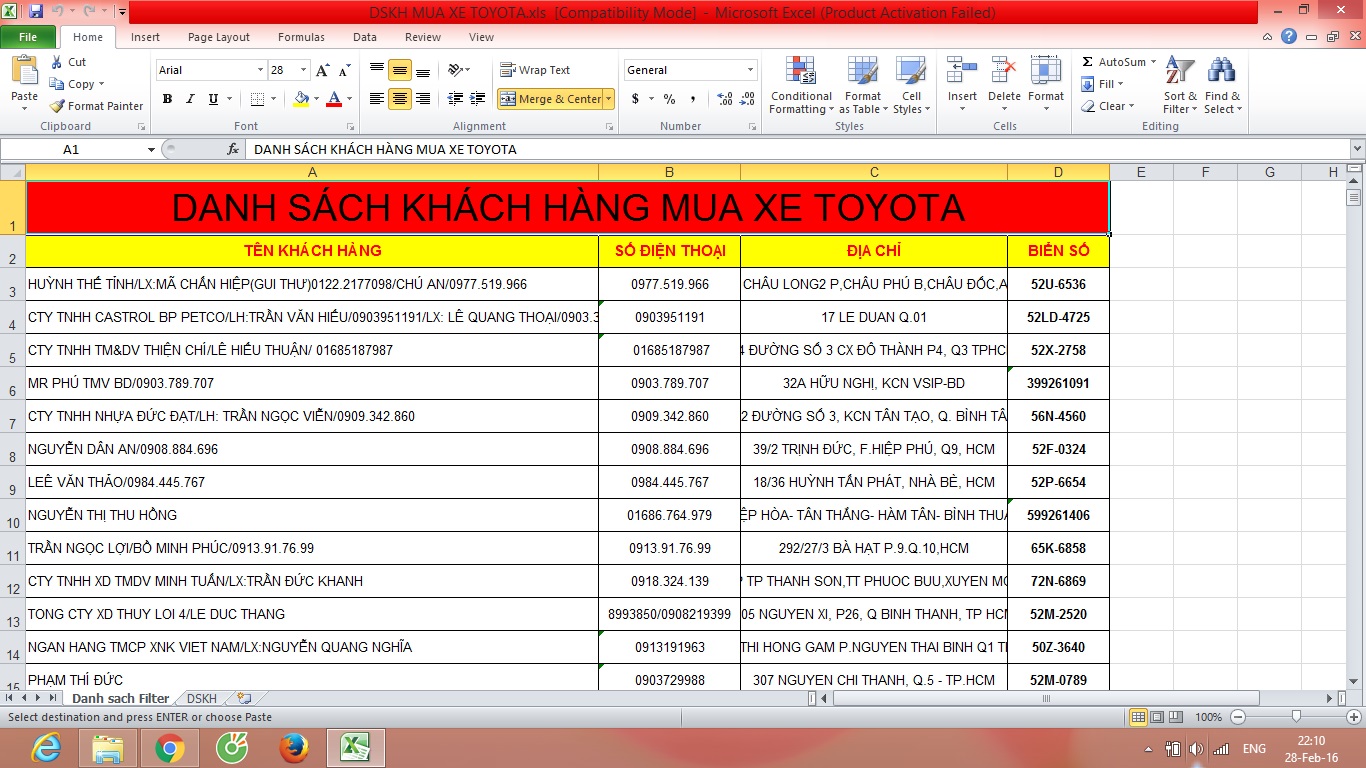Viewport: 1366px width, 768px height.
Task: Open Customize Quick Access Toolbar dropdown
Action: (x=122, y=12)
